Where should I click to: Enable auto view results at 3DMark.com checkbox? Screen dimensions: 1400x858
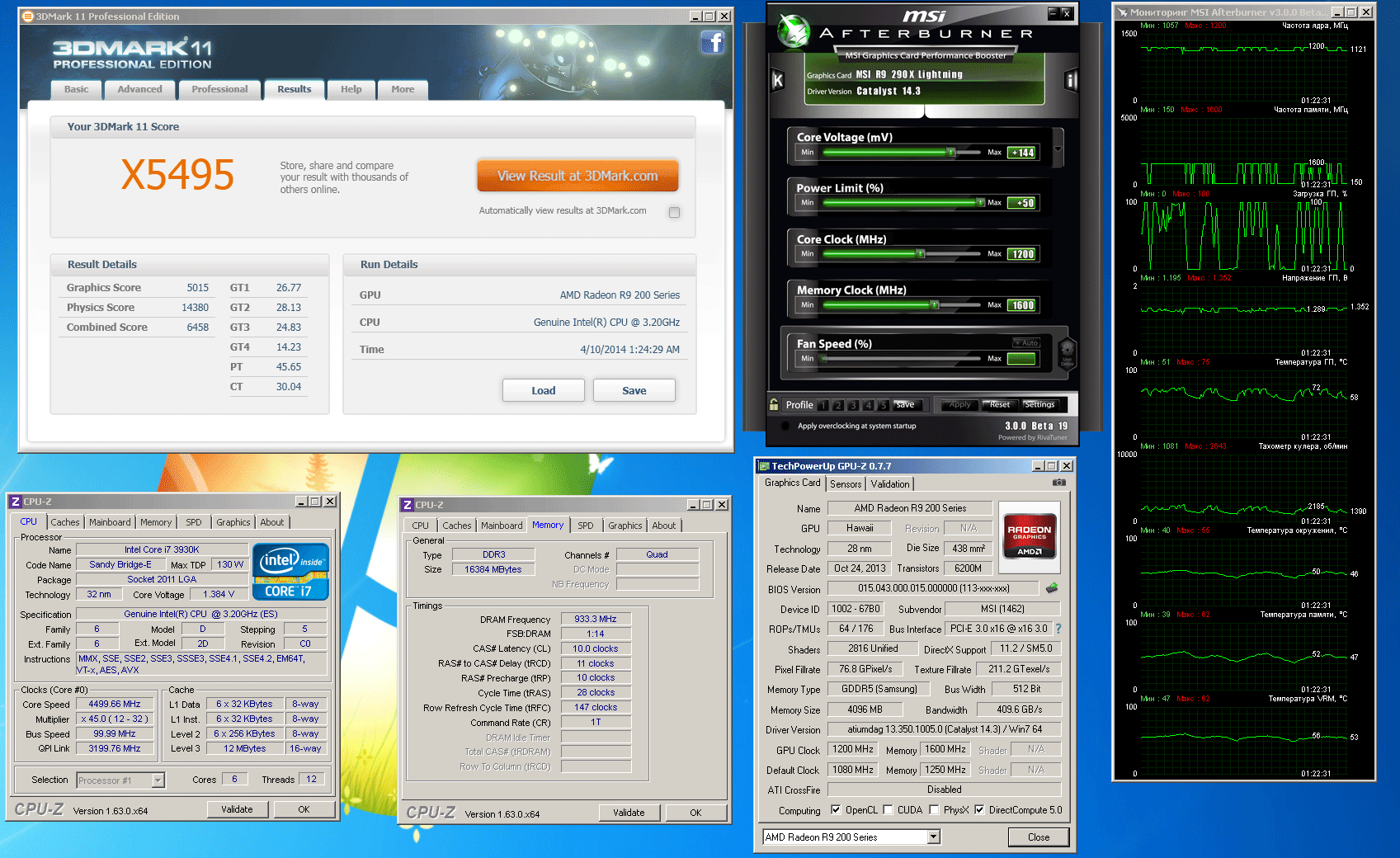(675, 212)
